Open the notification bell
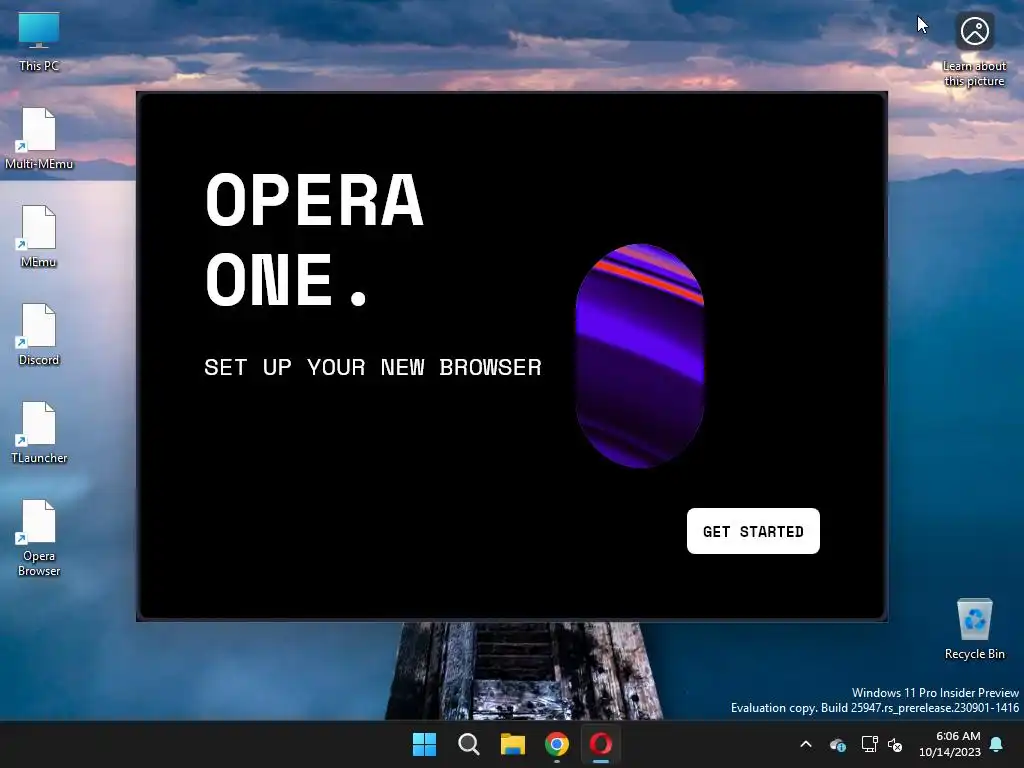1024x768 pixels. [x=997, y=744]
